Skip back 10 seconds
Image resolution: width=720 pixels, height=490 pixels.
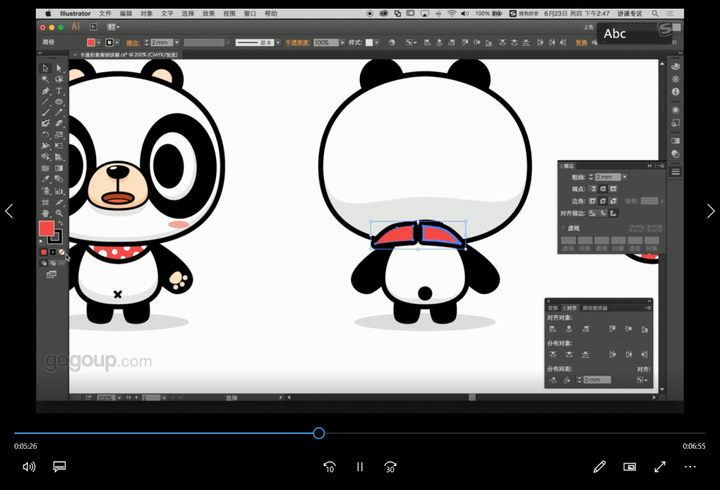click(329, 467)
